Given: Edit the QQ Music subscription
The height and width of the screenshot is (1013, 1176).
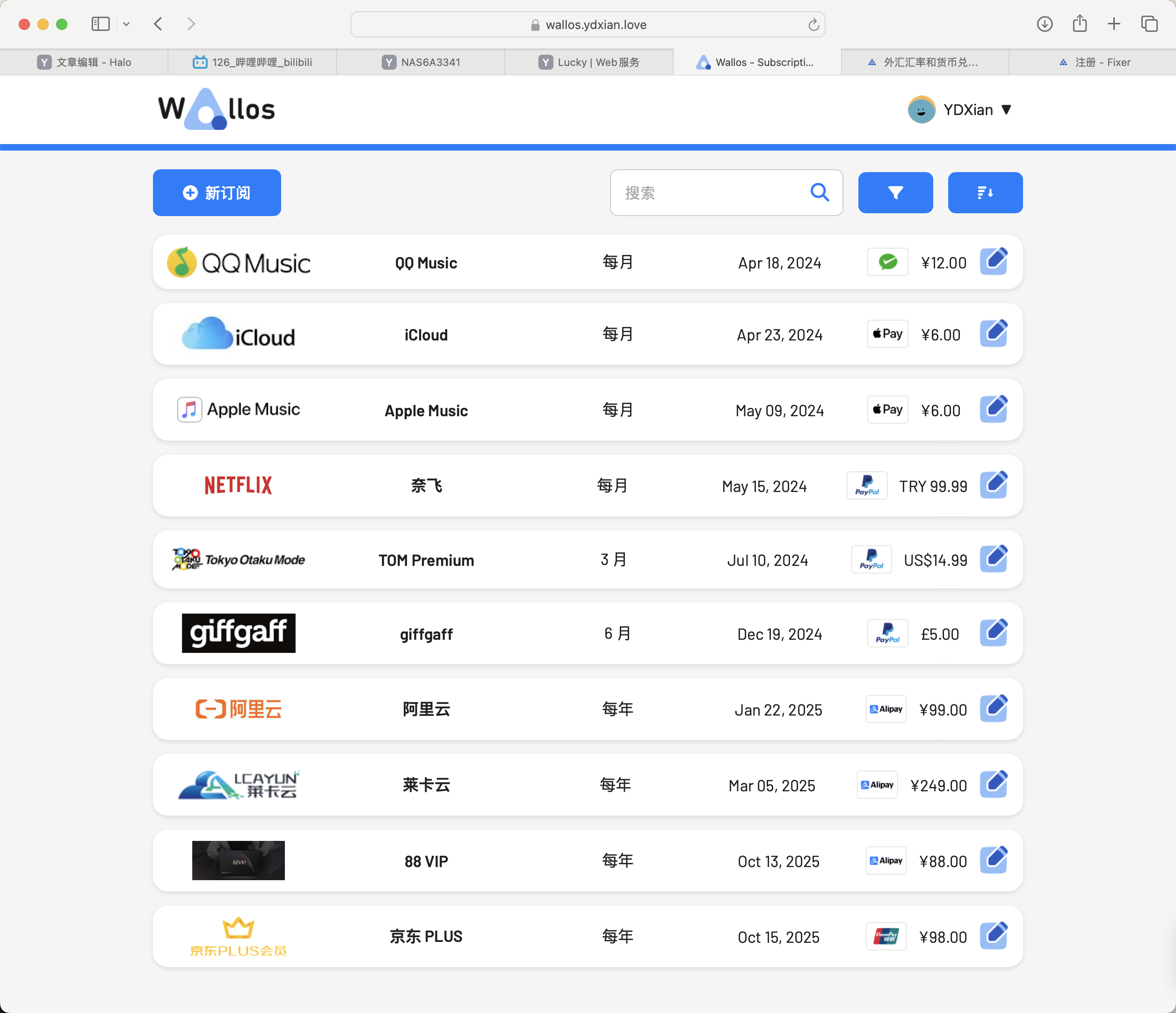Looking at the screenshot, I should 993,261.
